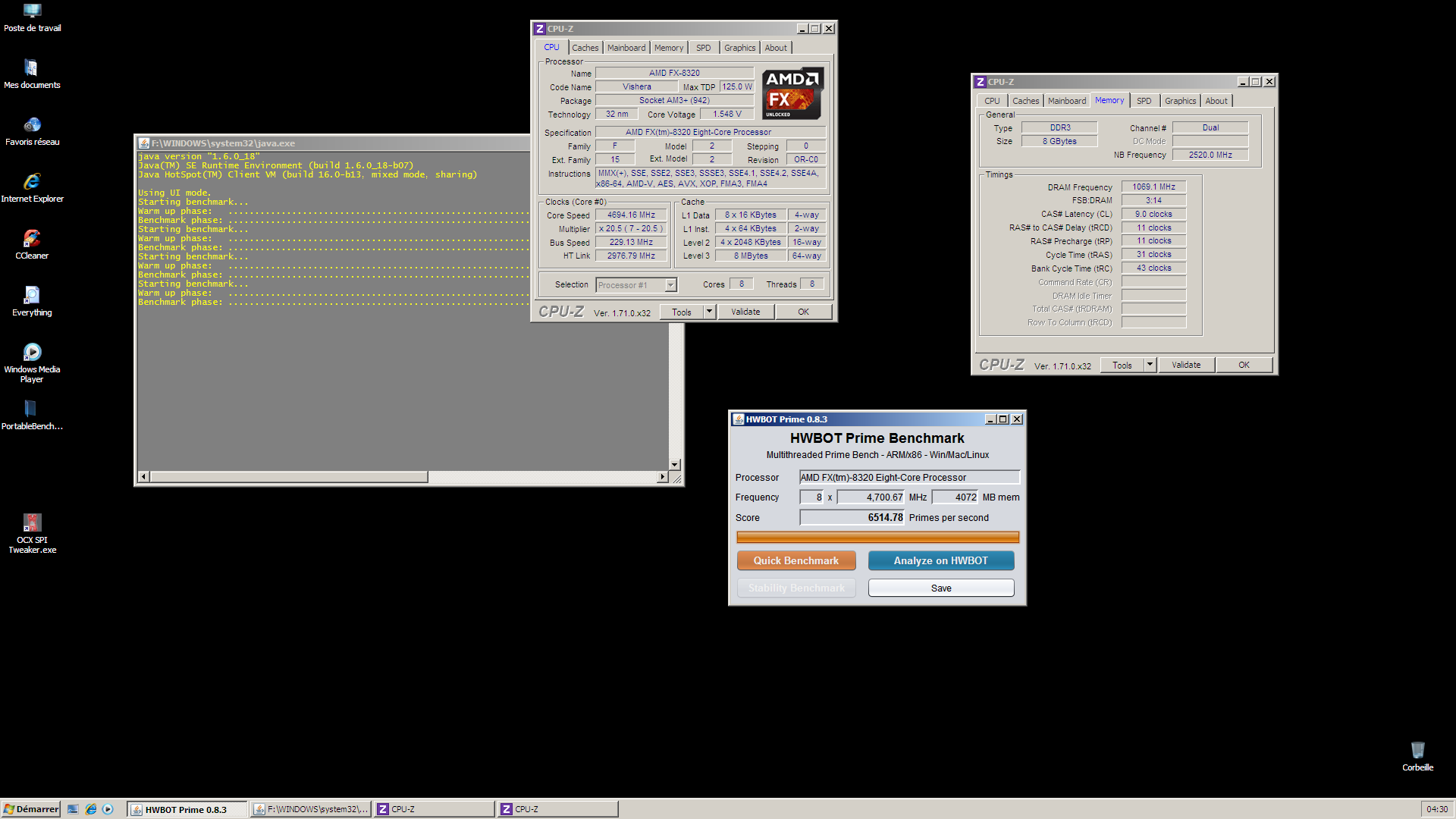The height and width of the screenshot is (819, 1456).
Task: Select SPD tab in CPU-Z Memory window
Action: (1144, 101)
